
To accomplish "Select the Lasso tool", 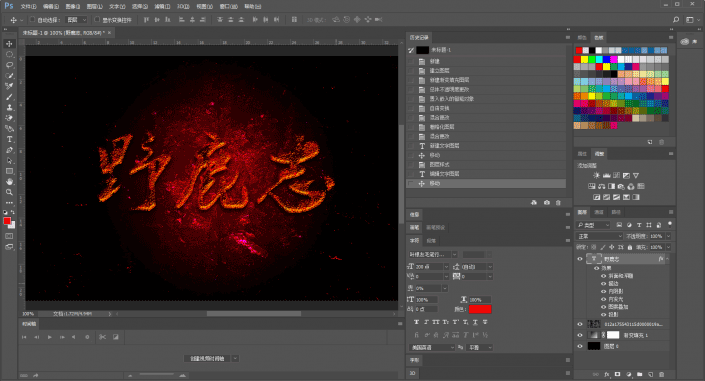I will tap(9, 65).
